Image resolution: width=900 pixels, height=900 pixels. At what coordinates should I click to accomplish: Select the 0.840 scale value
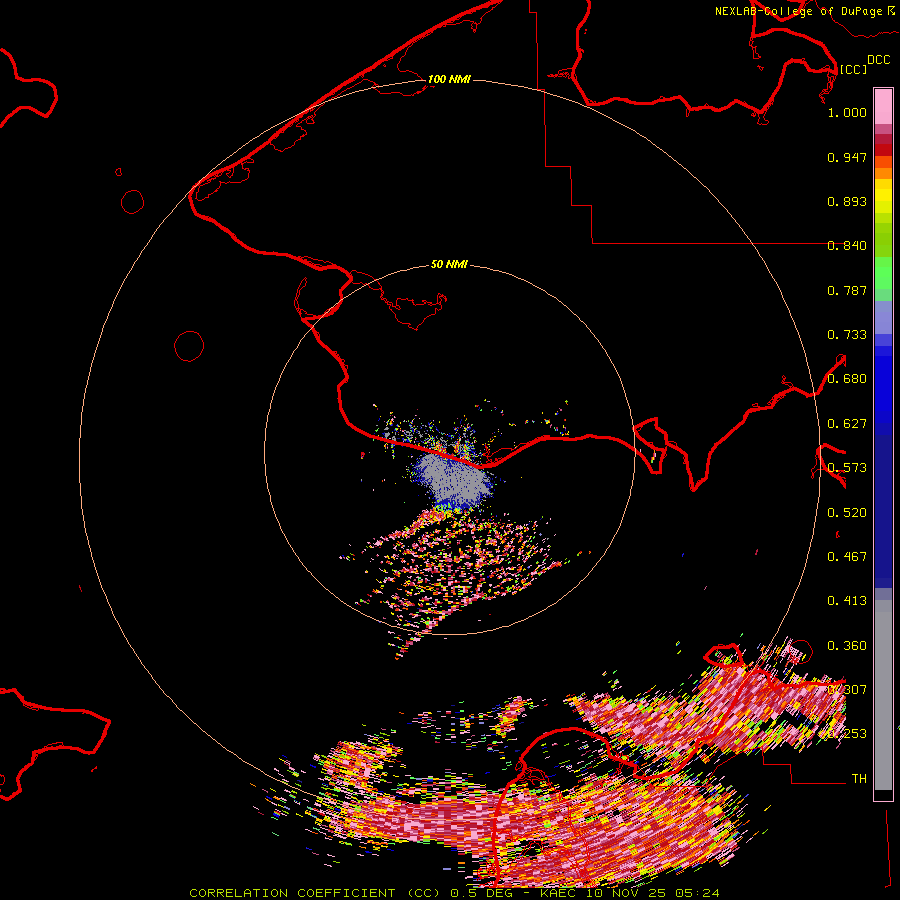[847, 246]
